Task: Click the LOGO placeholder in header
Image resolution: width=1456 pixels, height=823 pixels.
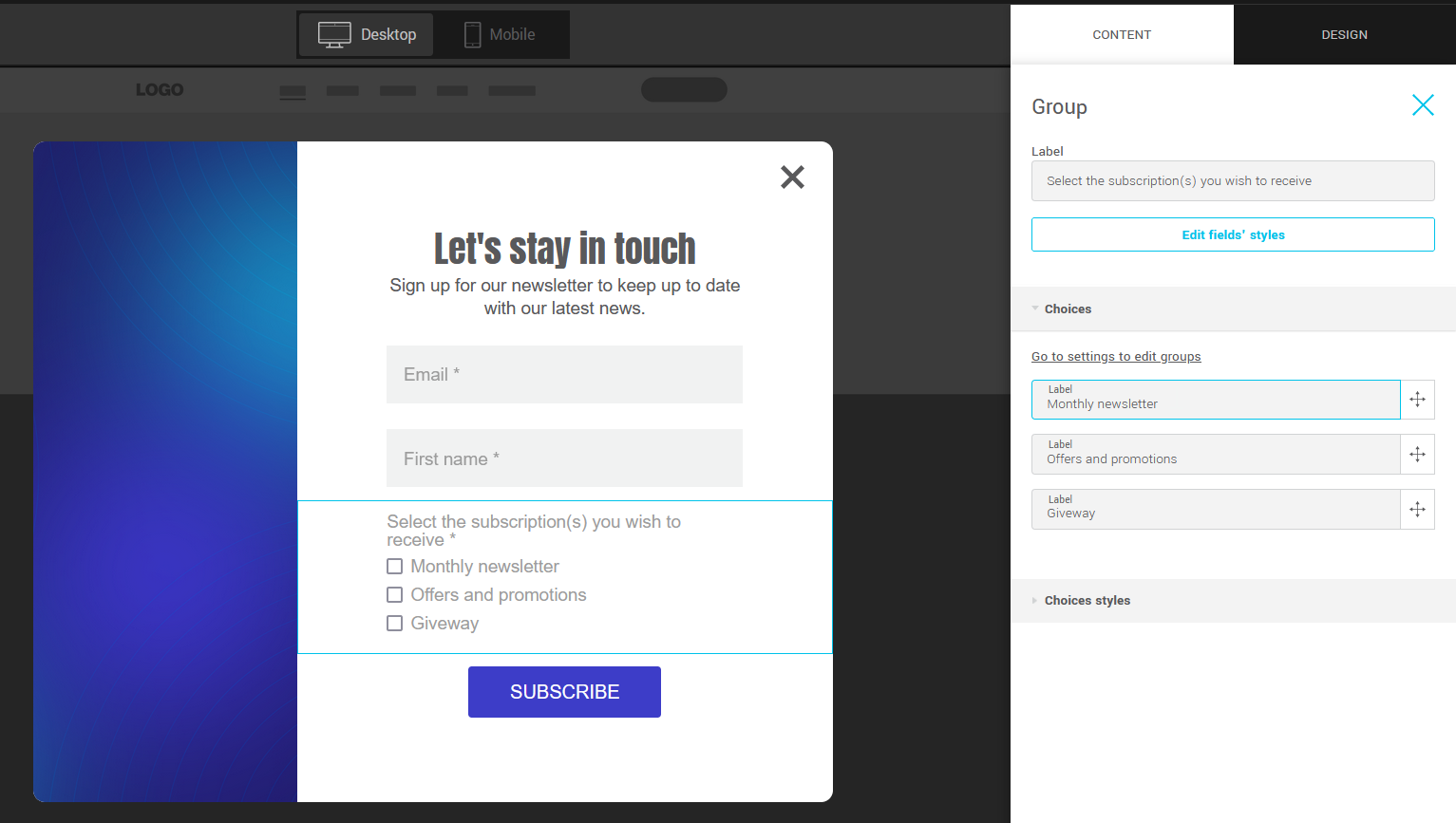Action: pos(160,90)
